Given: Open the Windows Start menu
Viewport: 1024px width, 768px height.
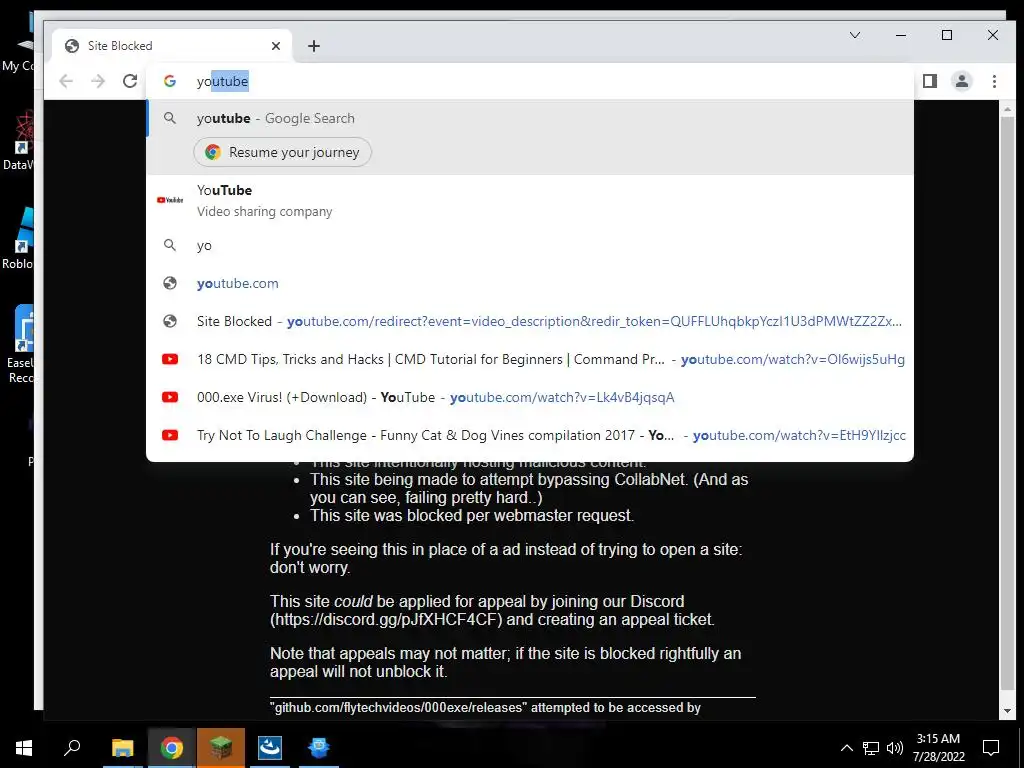Looking at the screenshot, I should (x=24, y=748).
